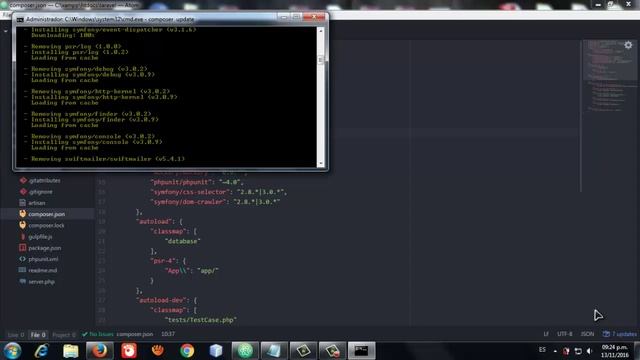The height and width of the screenshot is (360, 640).
Task: Show hidden system tray icons
Action: tap(555, 351)
